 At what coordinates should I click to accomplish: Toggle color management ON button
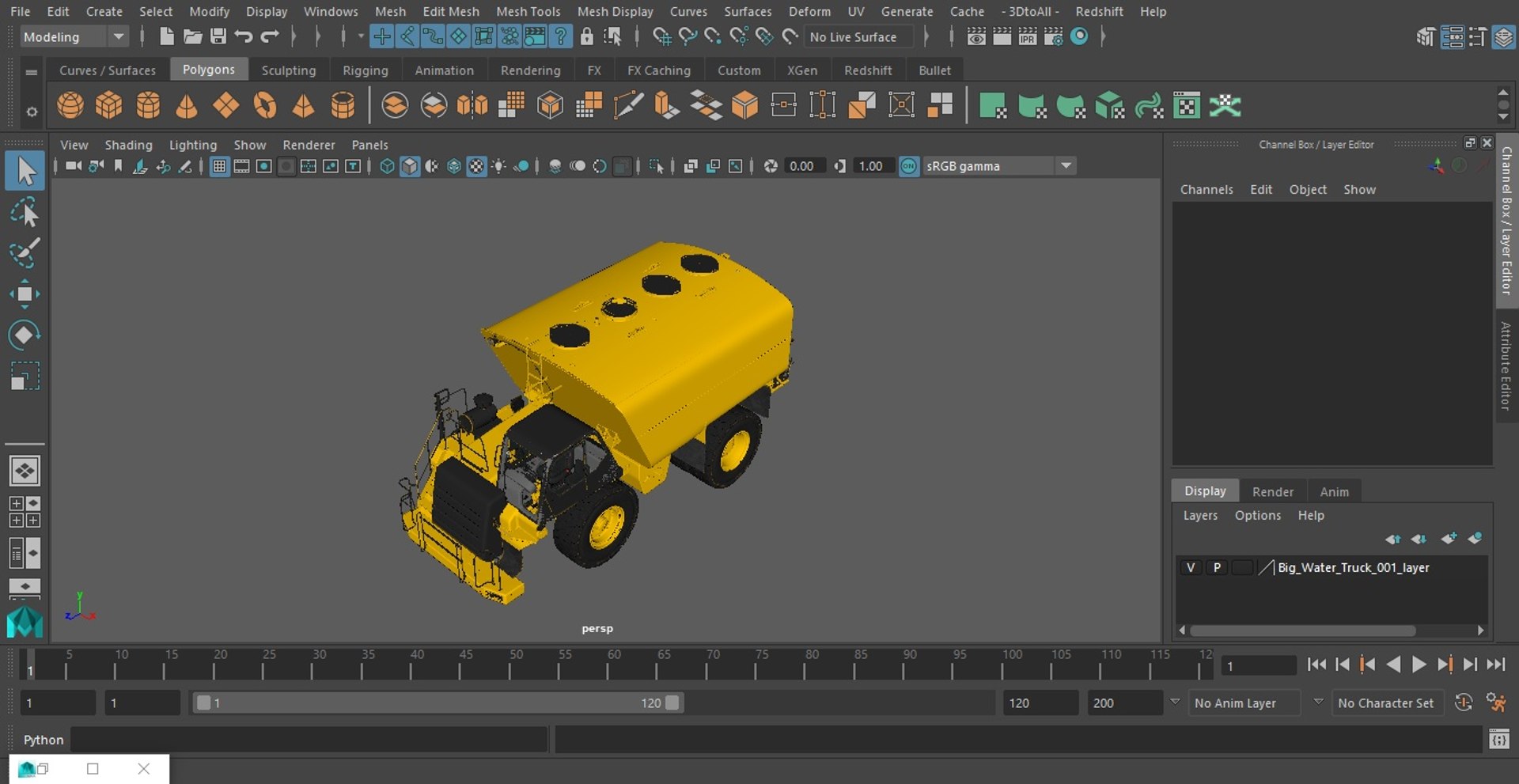point(909,166)
